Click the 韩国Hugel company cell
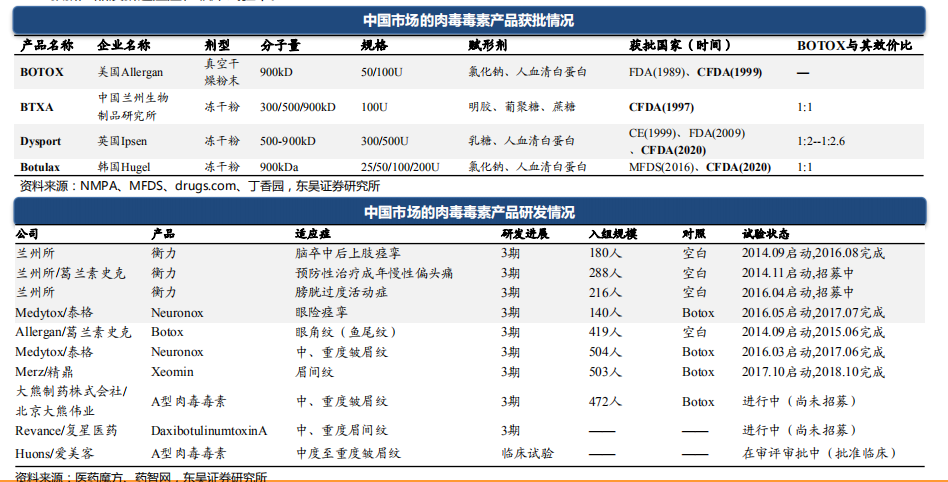Viewport: 948px width, 482px height. 124,167
